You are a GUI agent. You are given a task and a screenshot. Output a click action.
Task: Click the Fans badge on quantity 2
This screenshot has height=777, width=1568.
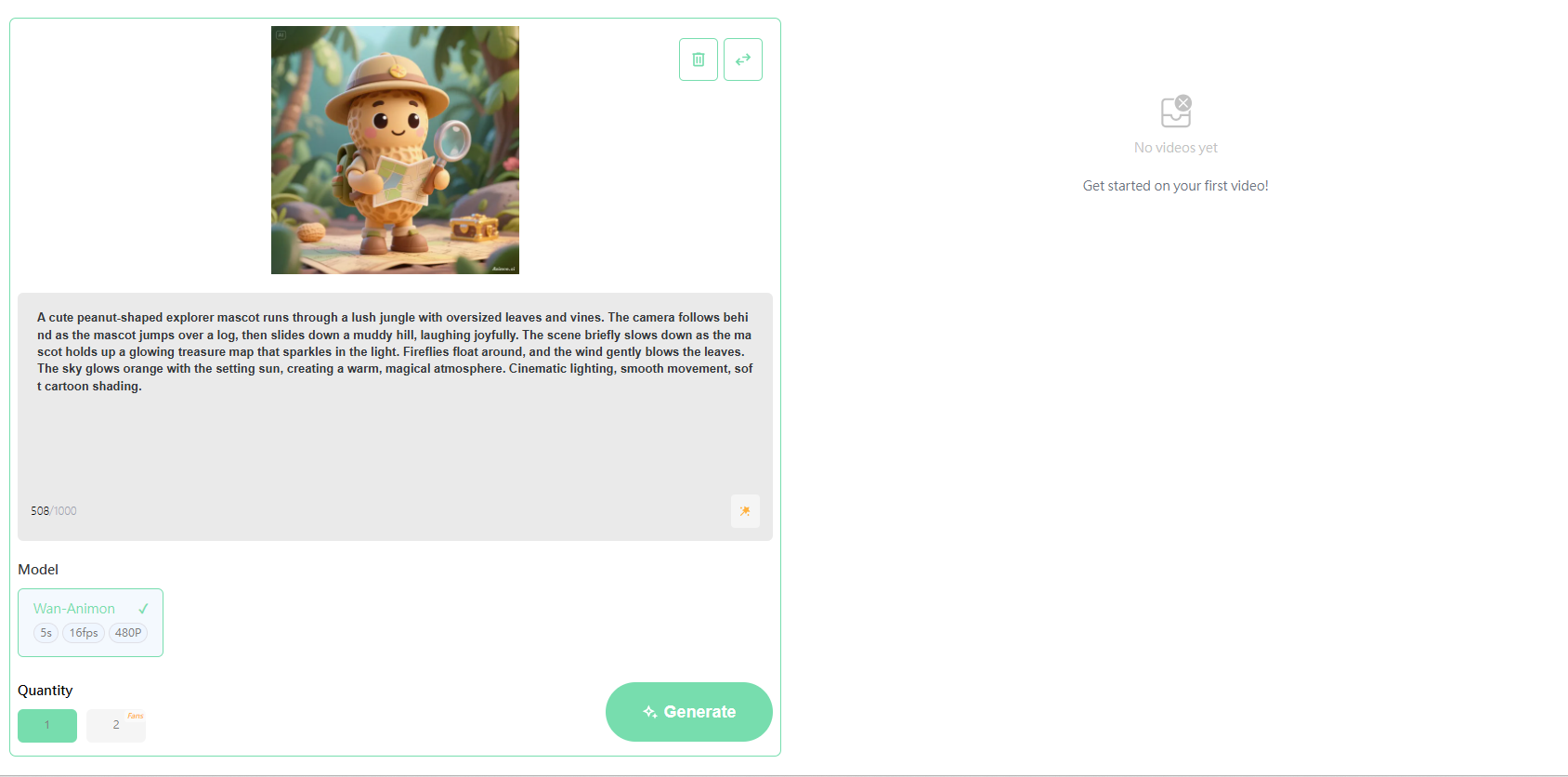click(136, 716)
